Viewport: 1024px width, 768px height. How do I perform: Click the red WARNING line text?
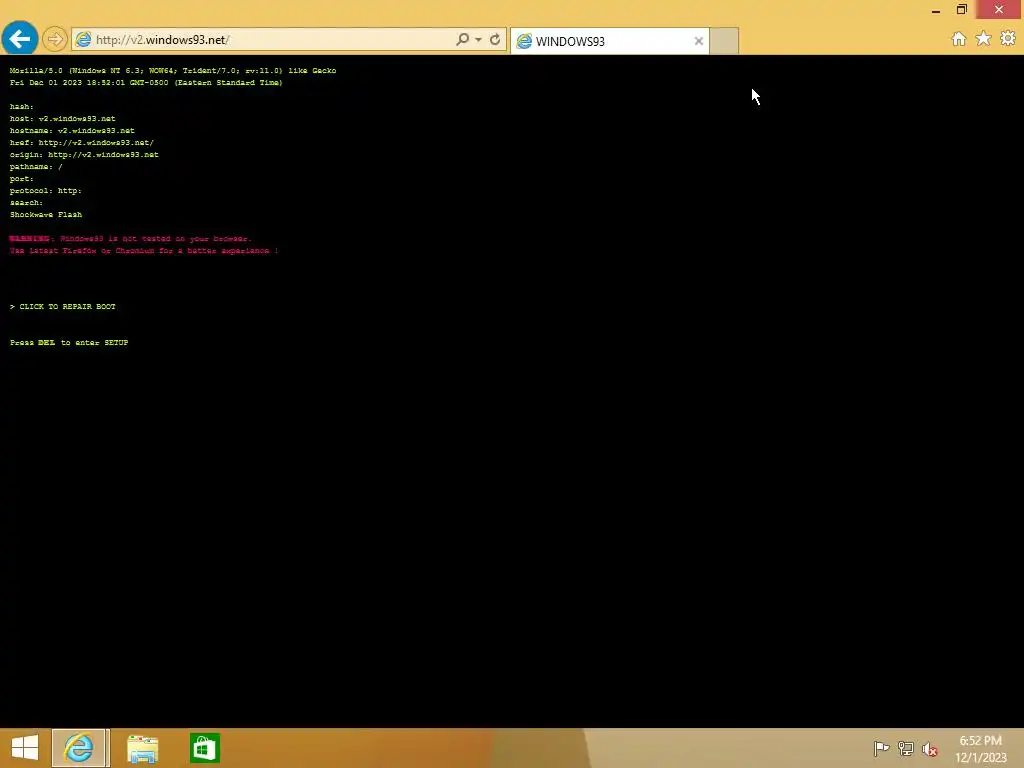(130, 238)
